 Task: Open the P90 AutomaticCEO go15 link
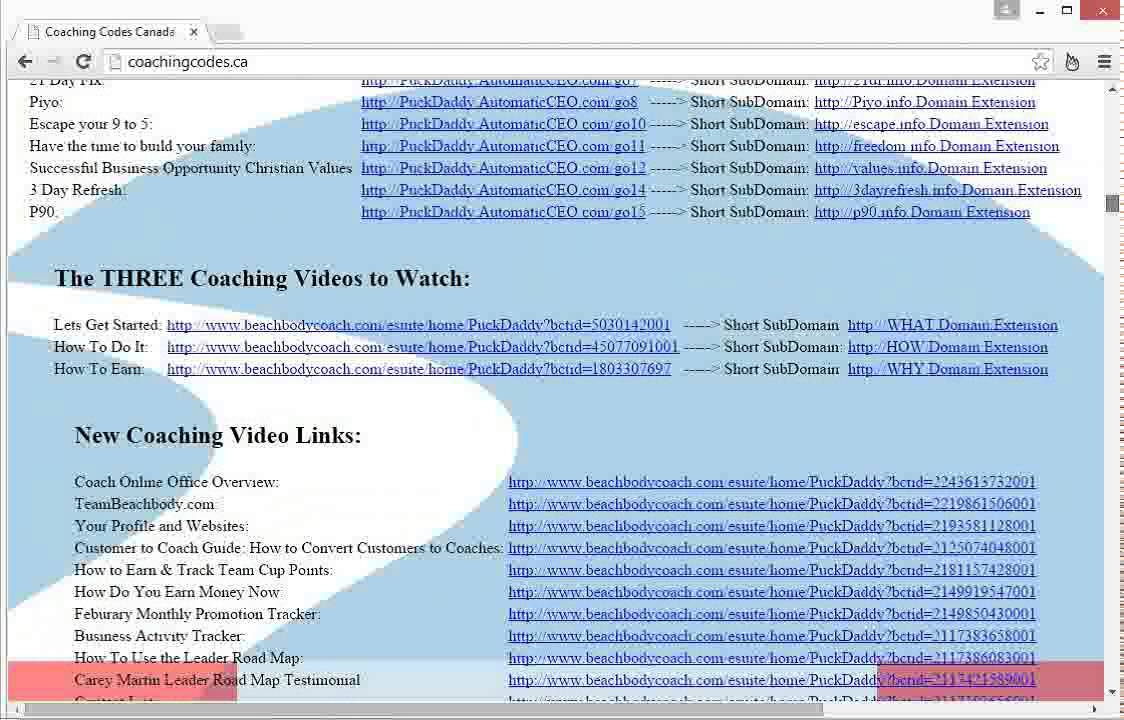[x=503, y=212]
